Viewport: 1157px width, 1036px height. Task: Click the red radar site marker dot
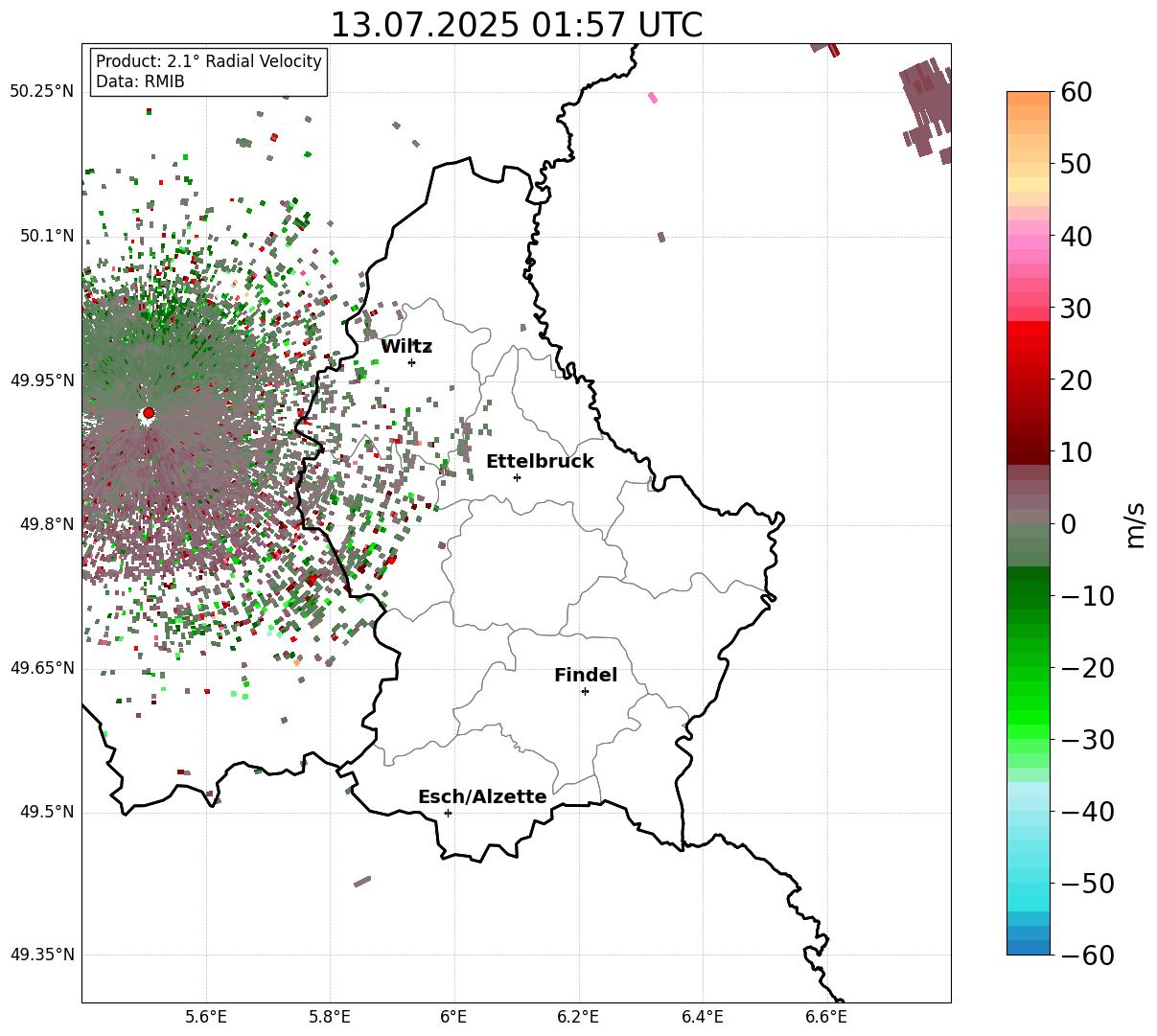pyautogui.click(x=148, y=413)
